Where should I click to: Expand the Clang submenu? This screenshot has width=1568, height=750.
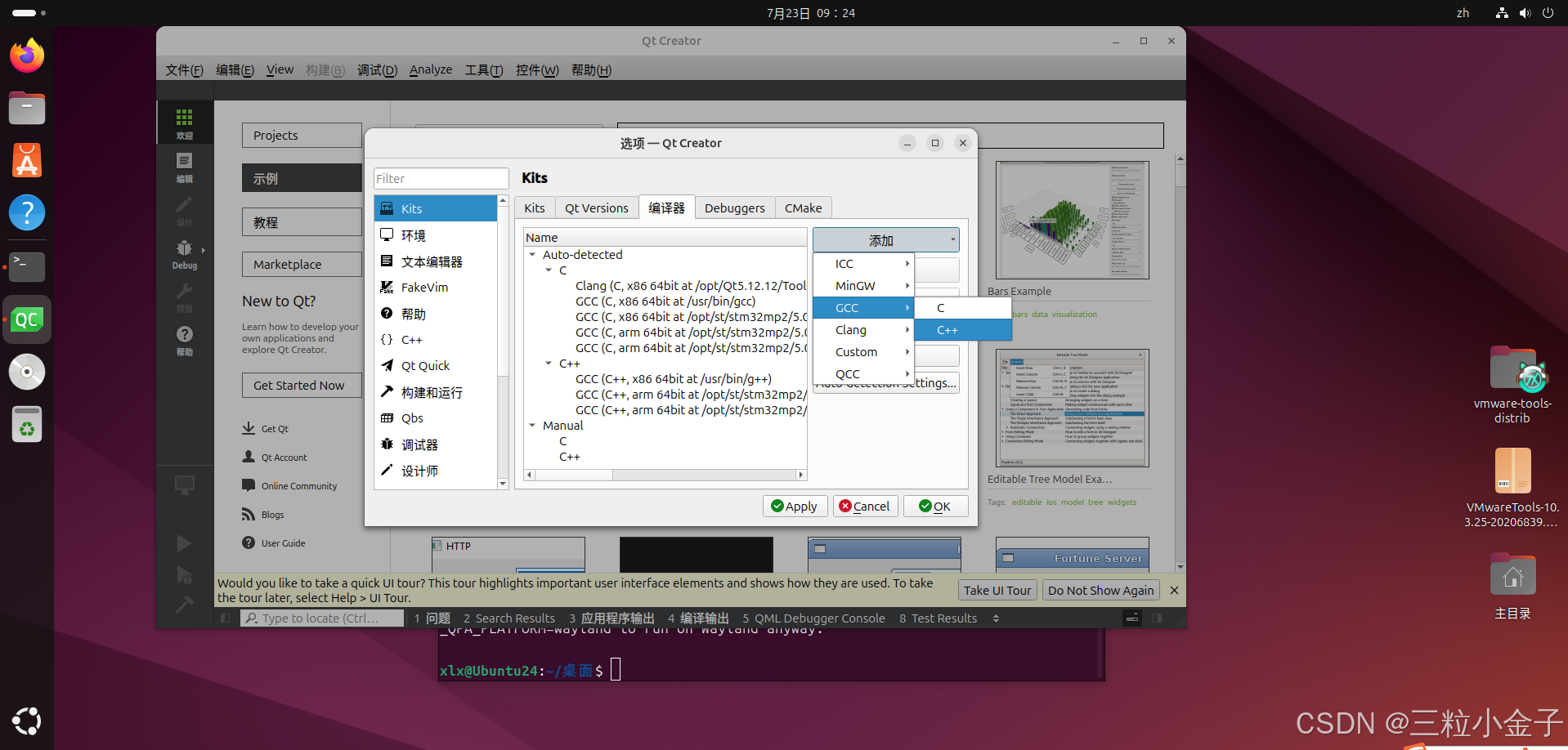[x=863, y=330]
